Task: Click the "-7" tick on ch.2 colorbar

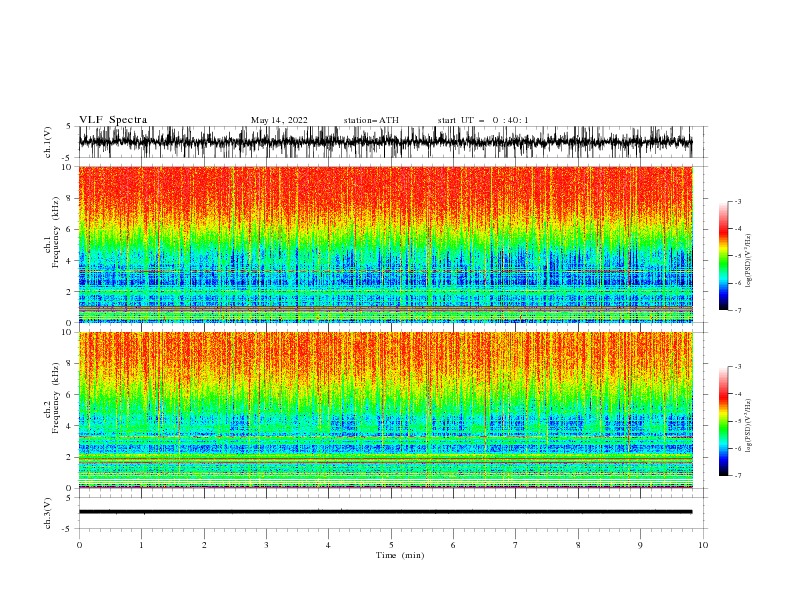Action: click(x=738, y=476)
